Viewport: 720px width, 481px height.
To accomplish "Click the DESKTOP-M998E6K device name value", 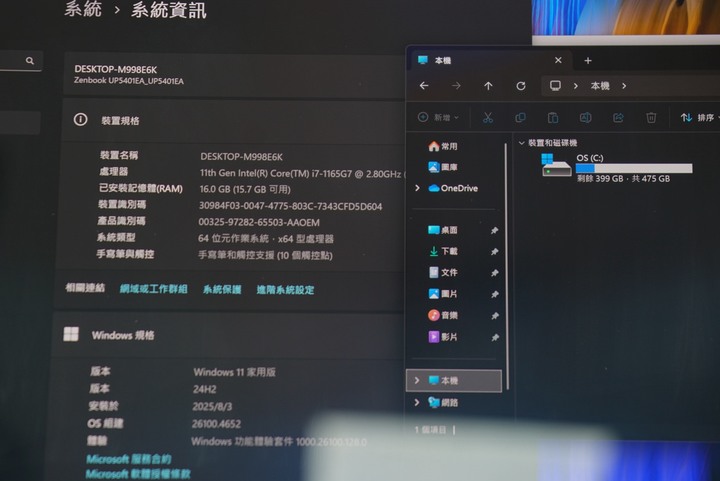I will 242,157.
